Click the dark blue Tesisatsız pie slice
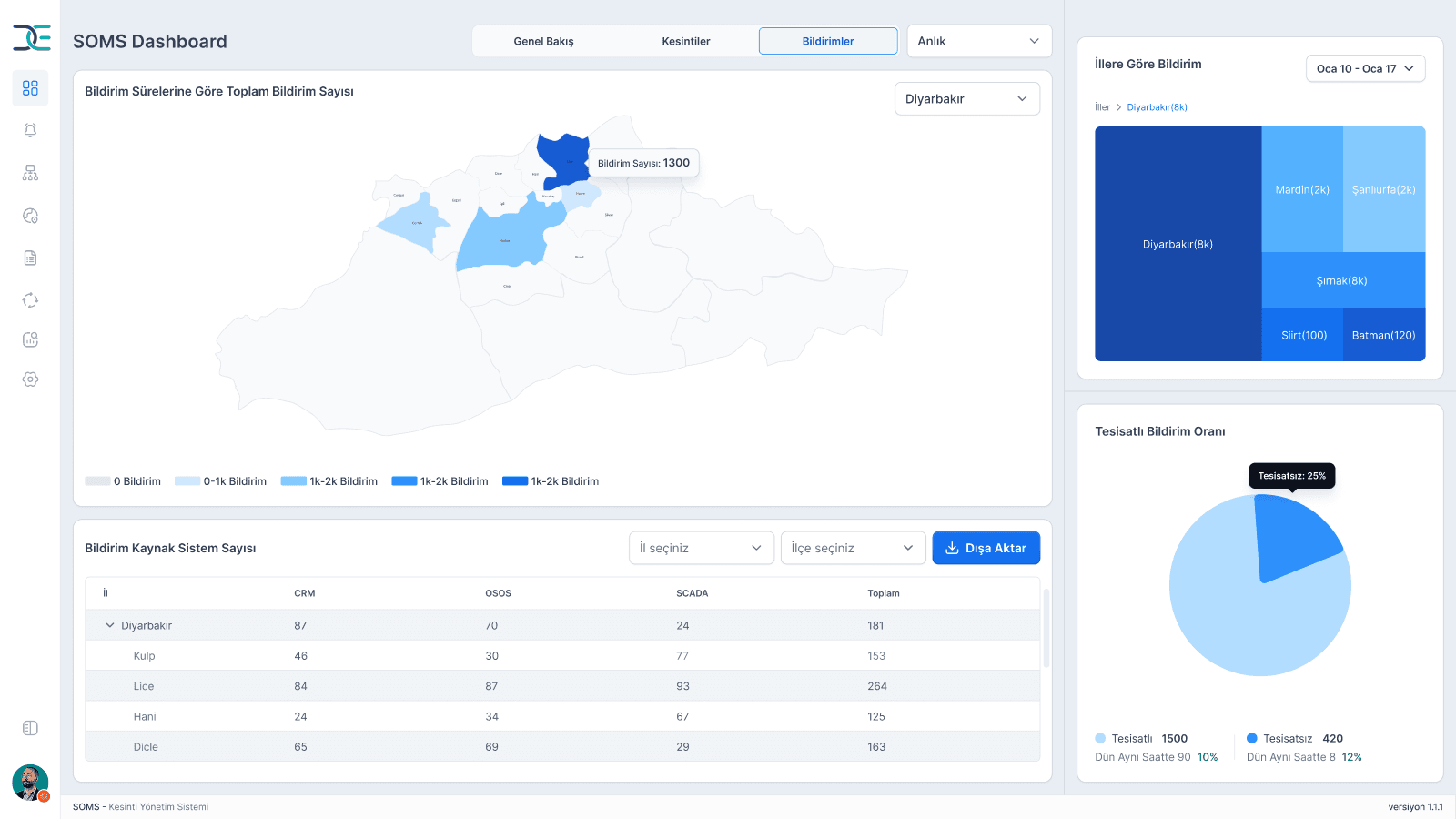Viewport: 1456px width, 819px height. click(1292, 537)
